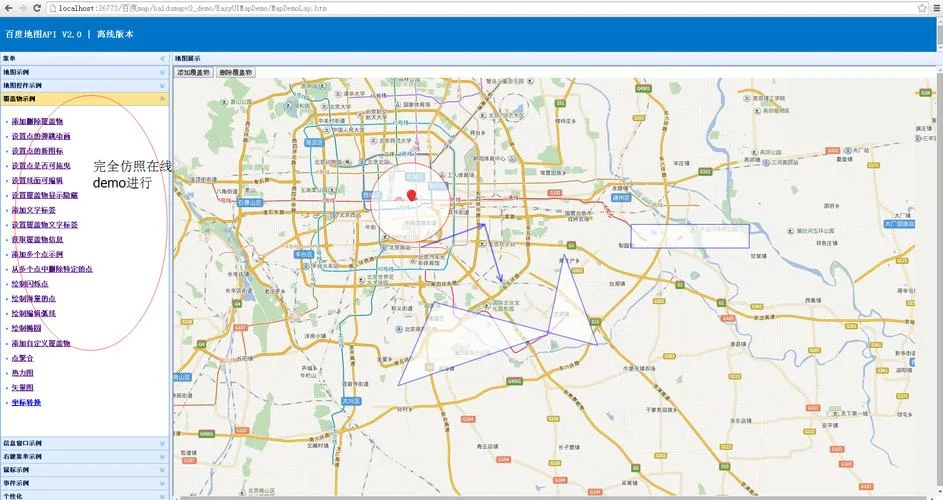Click the 大兴区 district label on map
943x500 pixels.
351,401
